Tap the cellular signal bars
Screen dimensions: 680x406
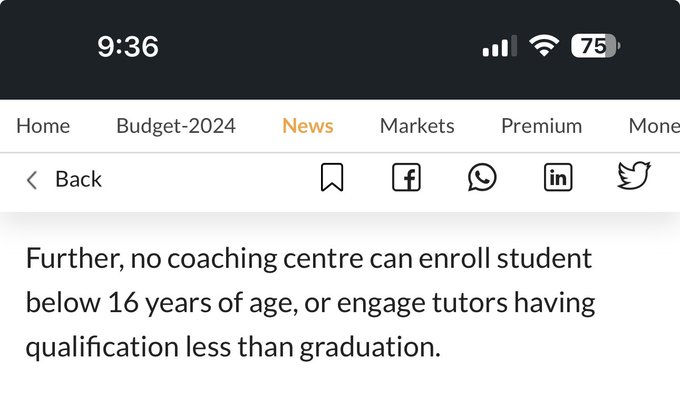pyautogui.click(x=499, y=46)
